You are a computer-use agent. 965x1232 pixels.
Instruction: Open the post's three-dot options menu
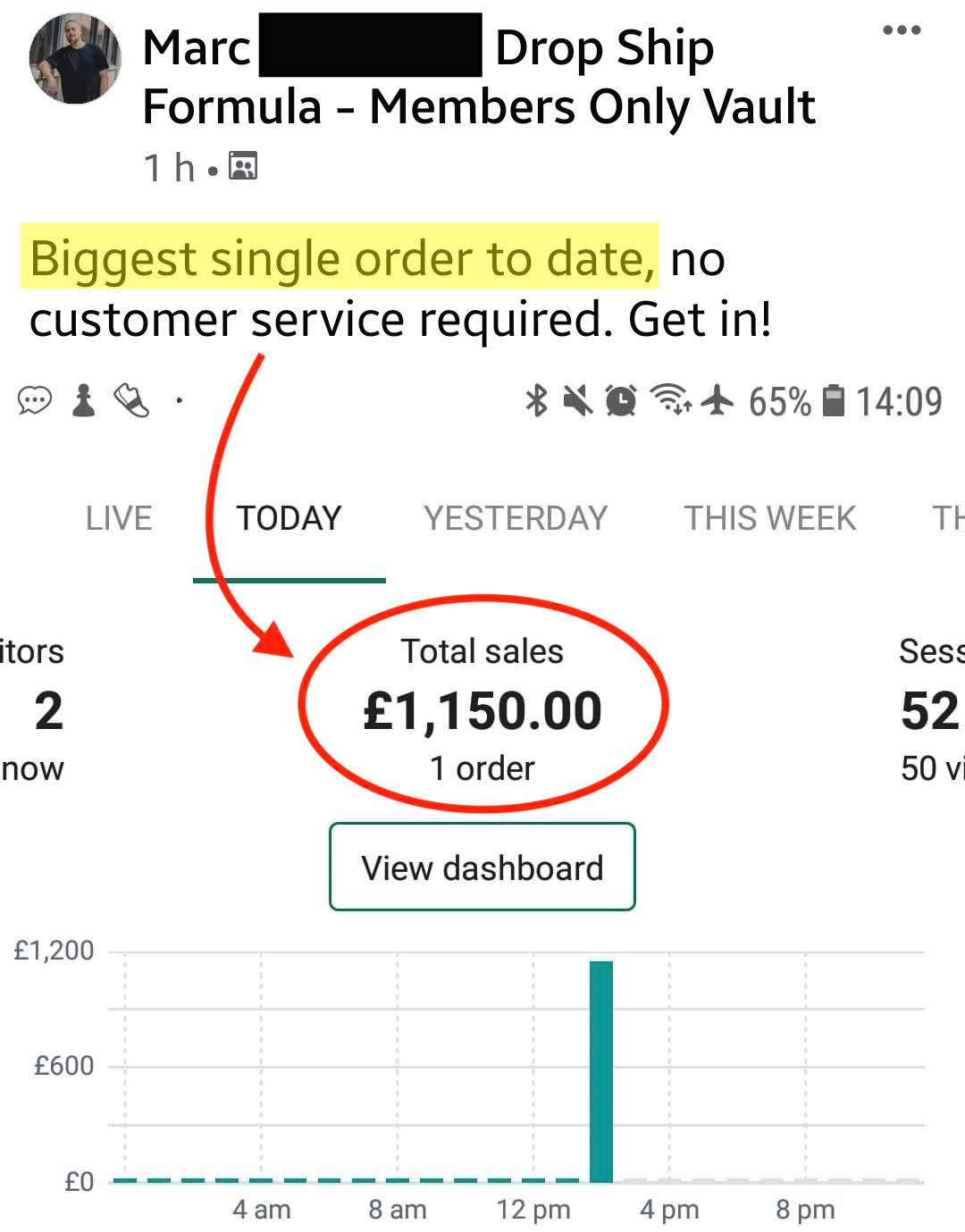pyautogui.click(x=901, y=30)
